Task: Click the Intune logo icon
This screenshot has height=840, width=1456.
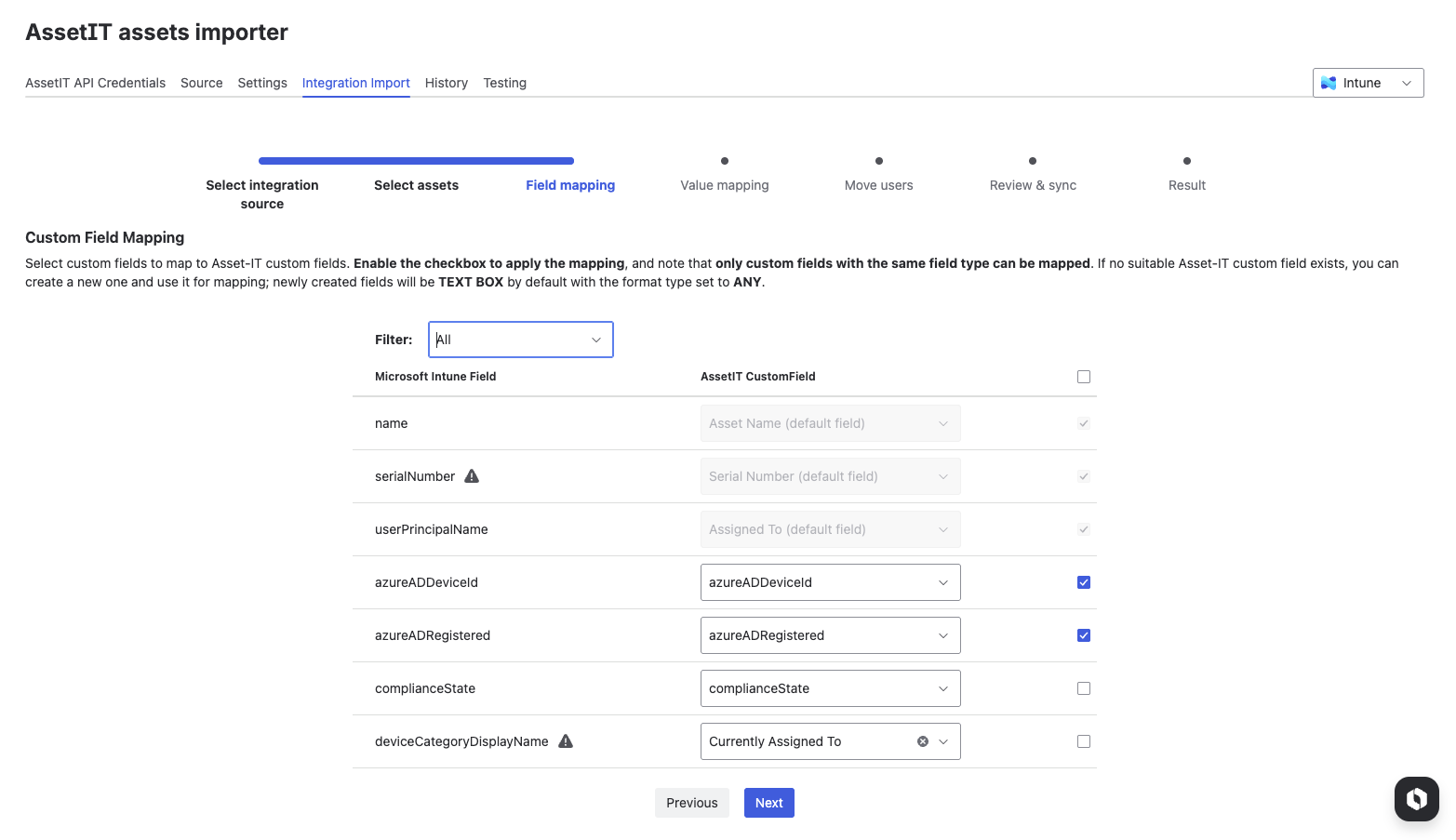Action: [x=1329, y=83]
